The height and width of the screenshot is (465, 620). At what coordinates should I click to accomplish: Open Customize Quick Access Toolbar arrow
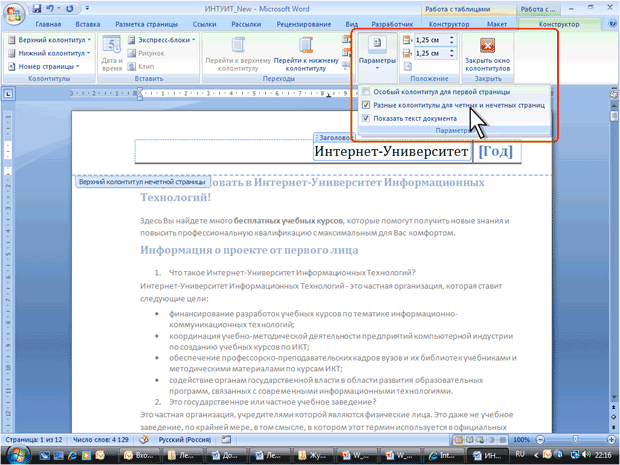pyautogui.click(x=87, y=8)
